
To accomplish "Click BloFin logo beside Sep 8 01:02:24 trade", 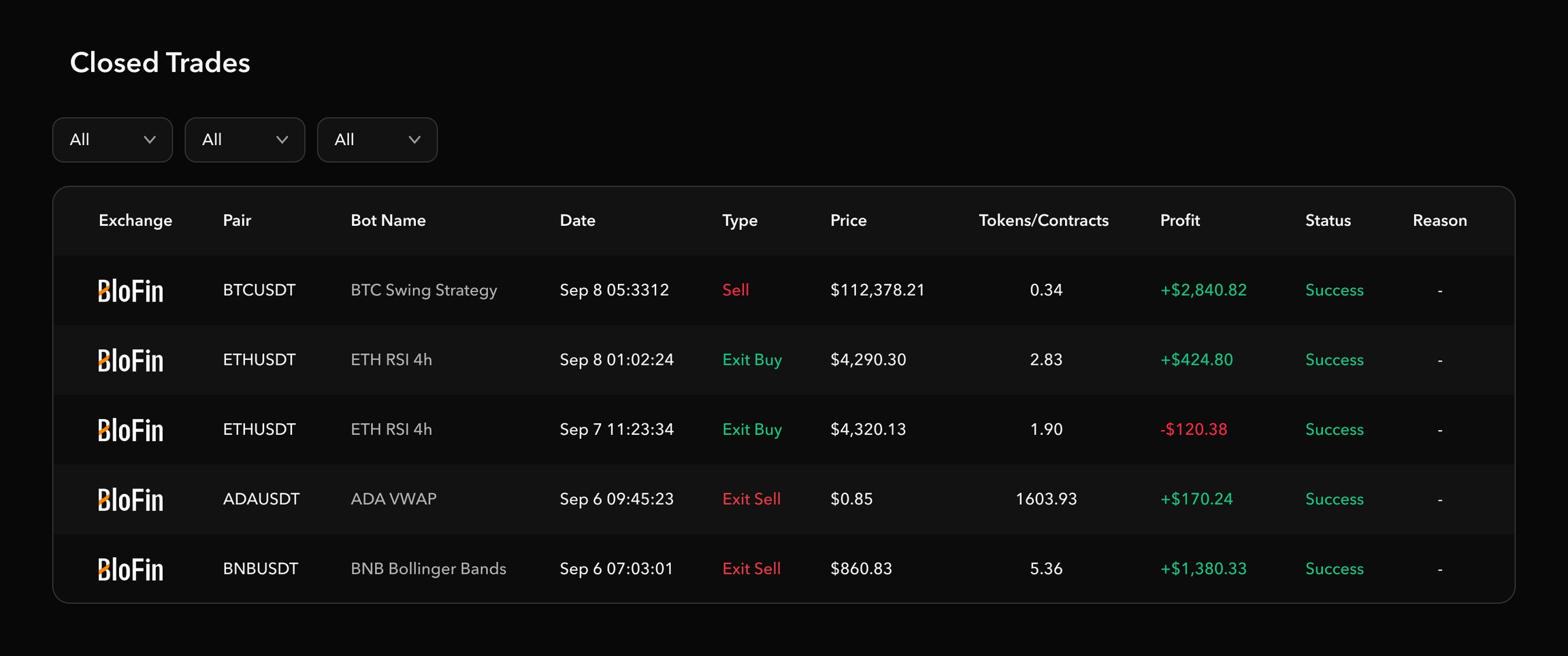I will pos(131,361).
